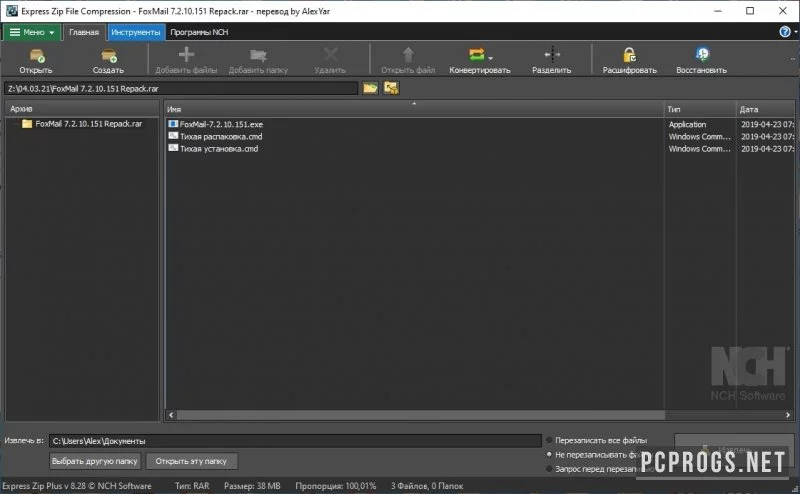This screenshot has height=494, width=800.
Task: Click the Application type cell
Action: click(687, 124)
